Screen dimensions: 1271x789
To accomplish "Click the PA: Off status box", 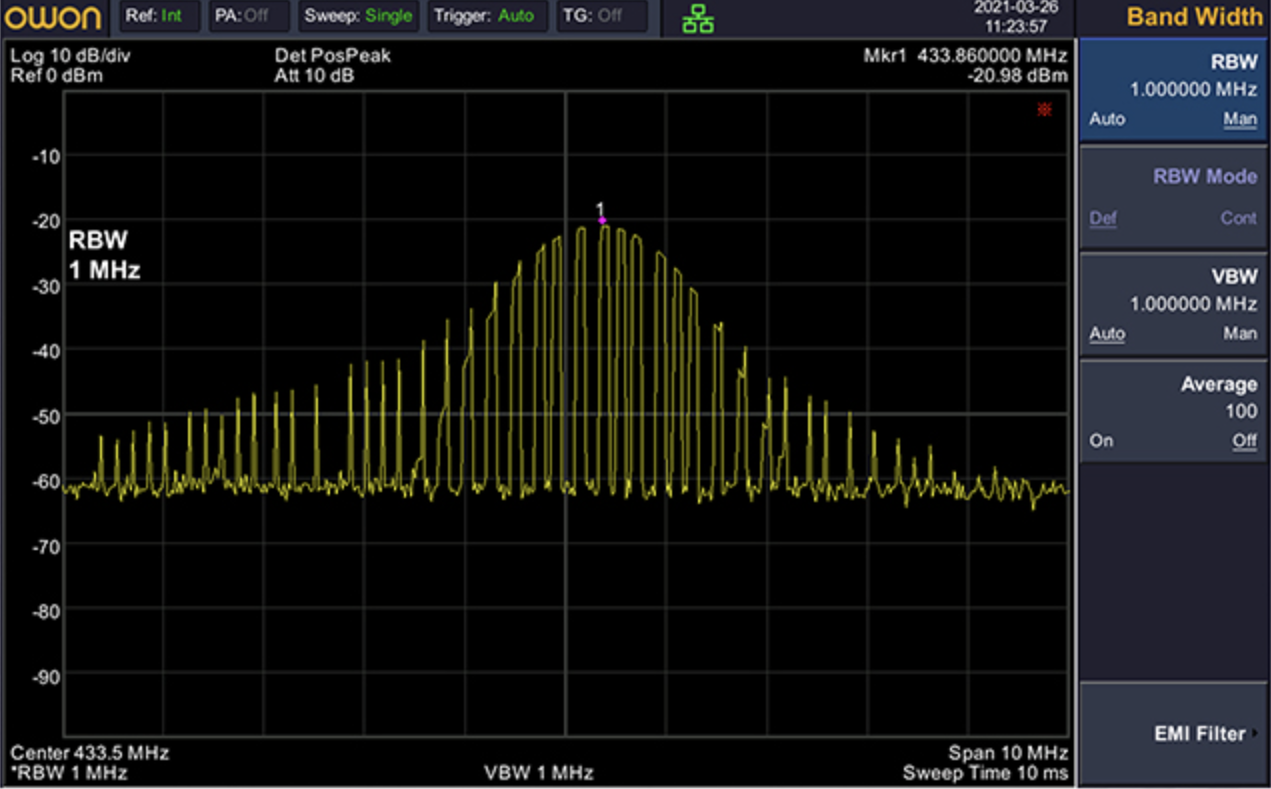I will pyautogui.click(x=249, y=16).
